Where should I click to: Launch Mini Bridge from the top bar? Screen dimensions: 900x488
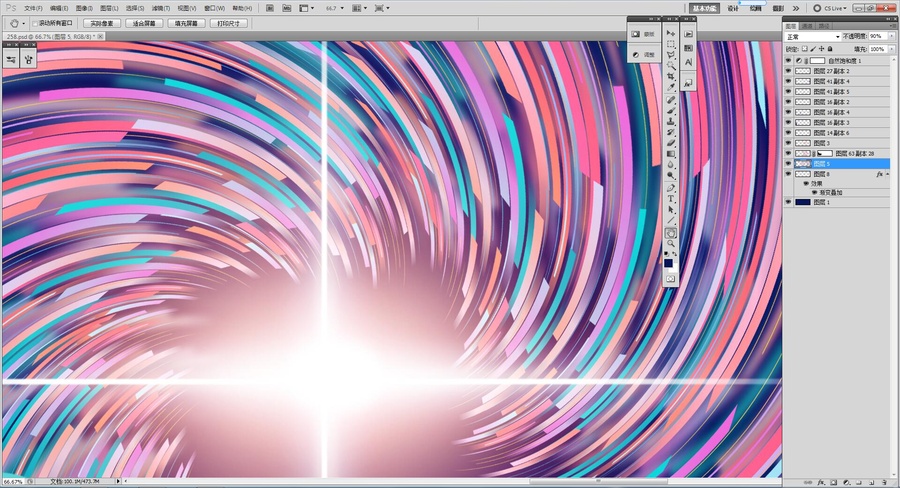tap(286, 8)
